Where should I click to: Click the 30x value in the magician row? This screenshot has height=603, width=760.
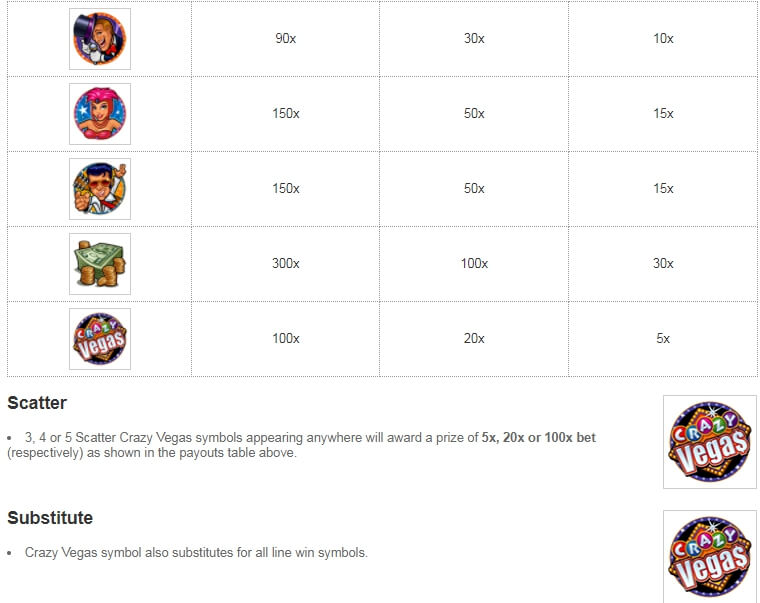[474, 39]
